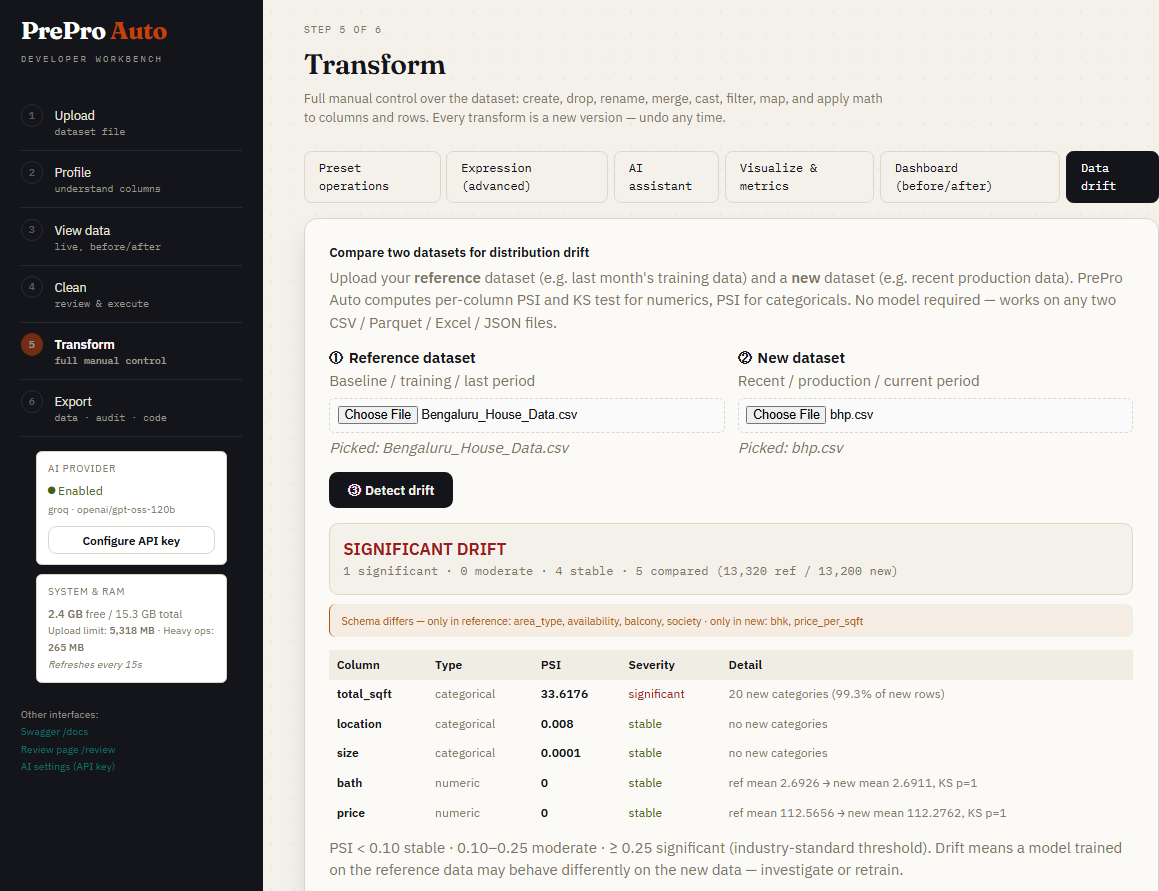This screenshot has height=891, width=1159.
Task: Click the bath detail with mean 2.6926
Action: pos(852,783)
